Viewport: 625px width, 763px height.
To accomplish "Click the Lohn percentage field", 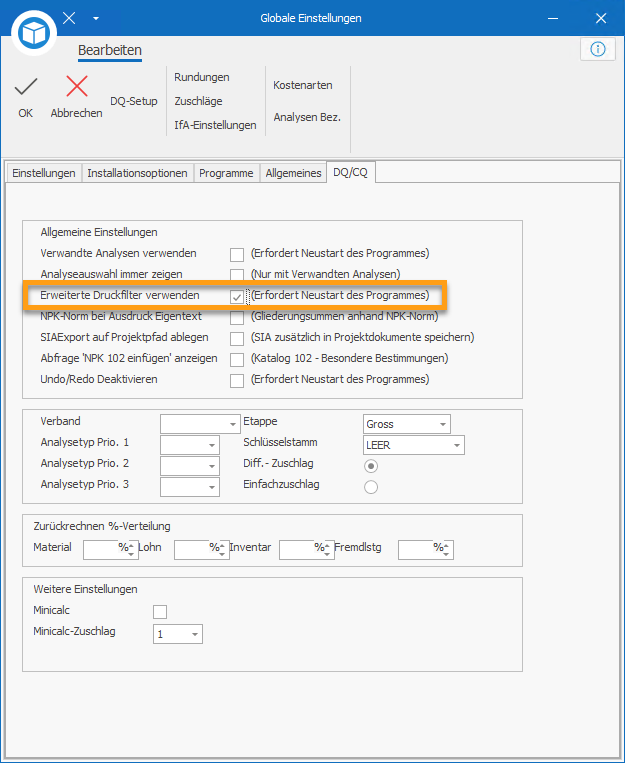I will pyautogui.click(x=202, y=550).
